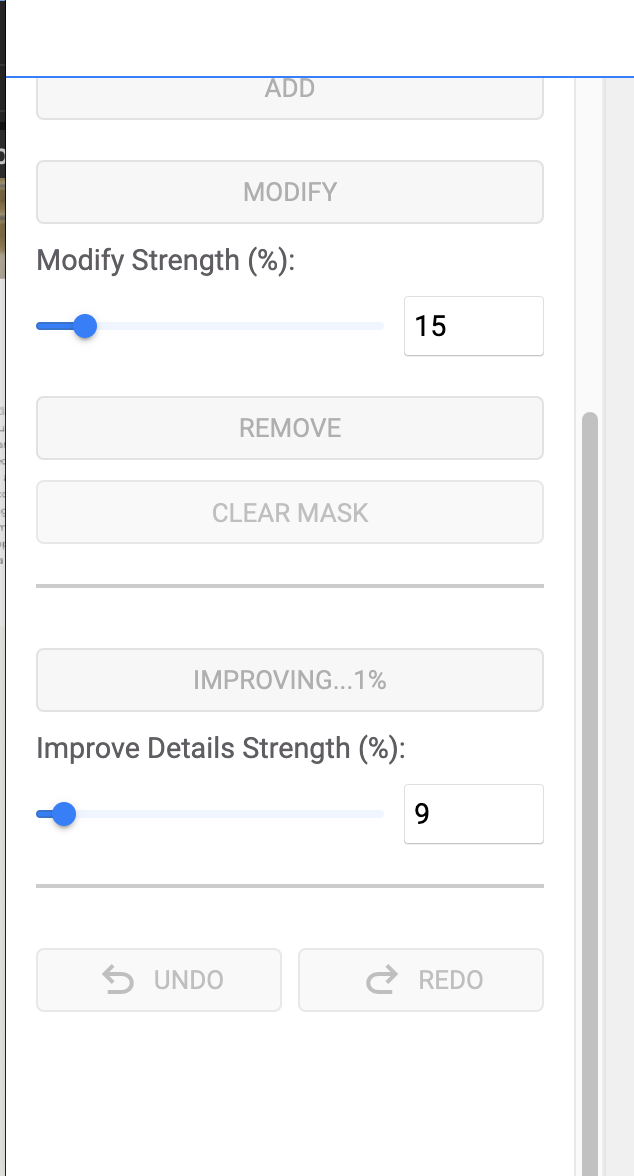Click the CLEAR MASK button

[290, 513]
